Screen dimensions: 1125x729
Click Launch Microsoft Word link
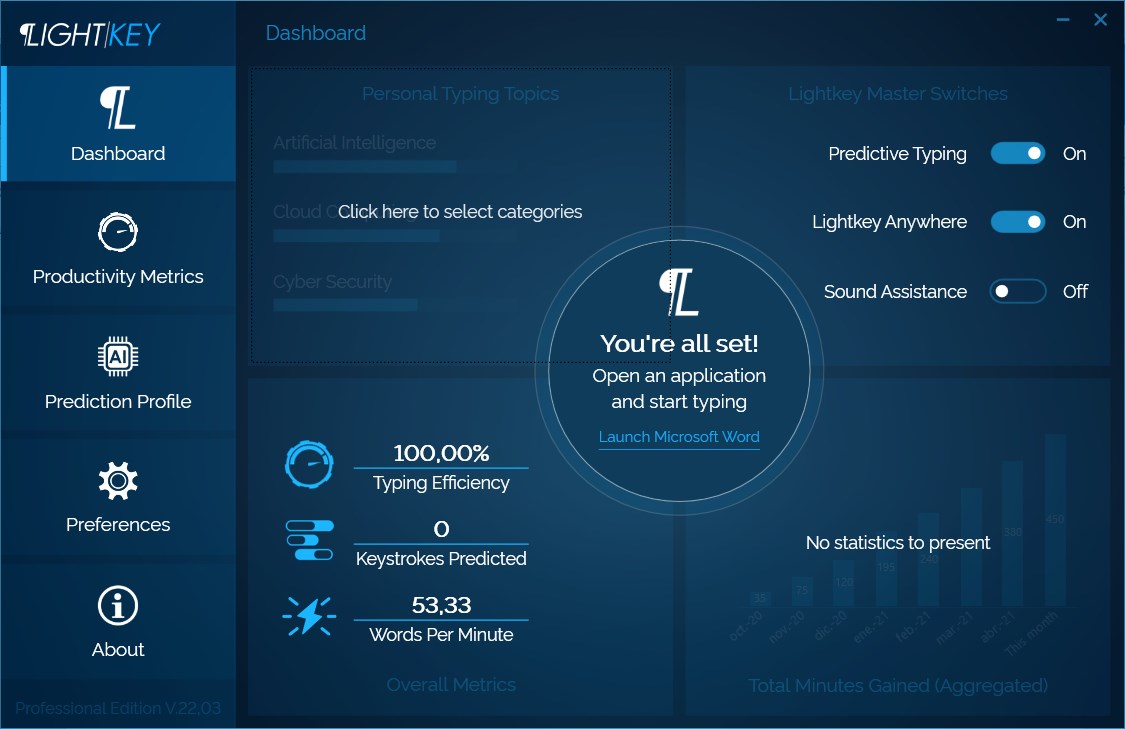(x=679, y=437)
